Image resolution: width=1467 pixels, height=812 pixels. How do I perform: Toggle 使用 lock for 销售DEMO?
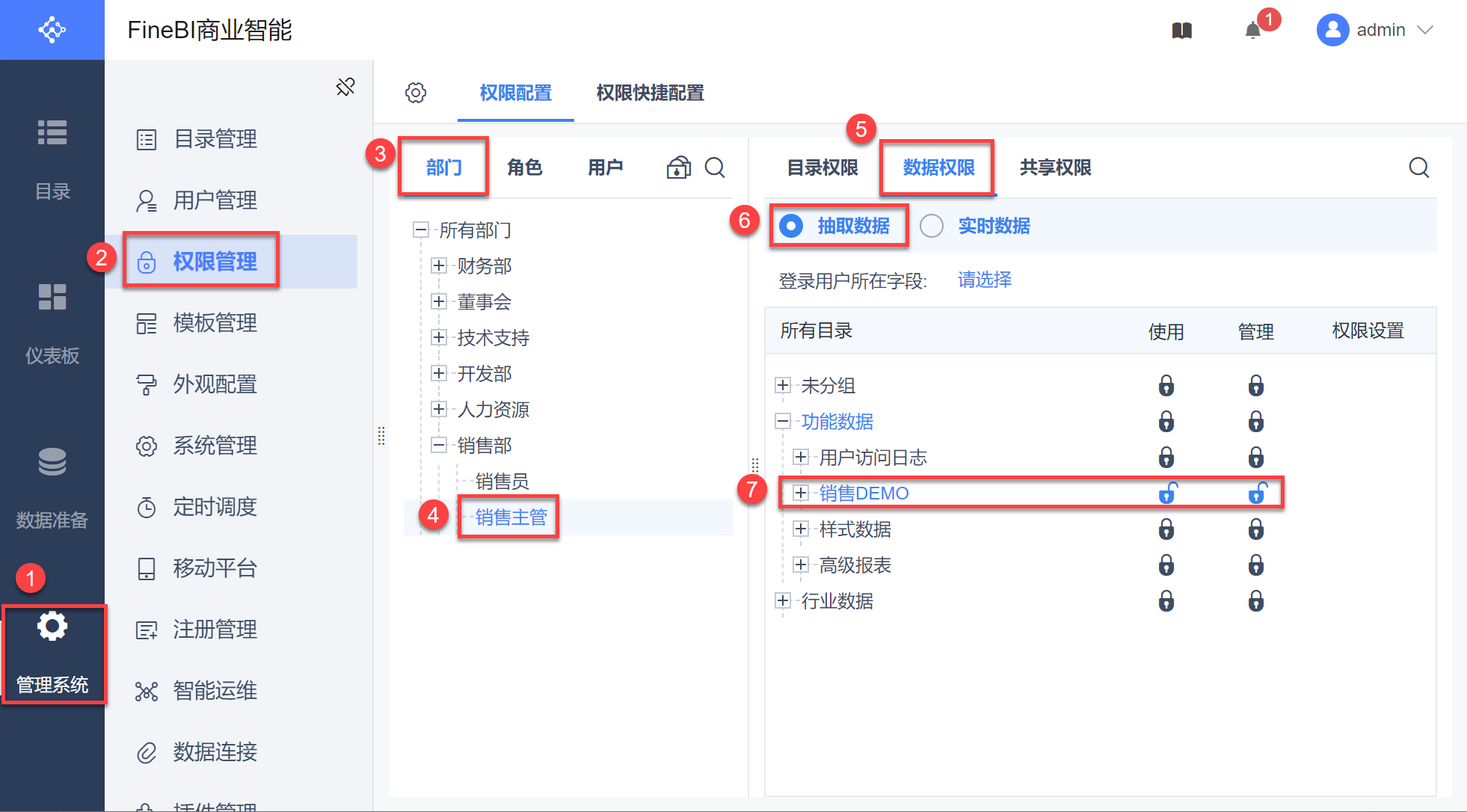(x=1166, y=493)
